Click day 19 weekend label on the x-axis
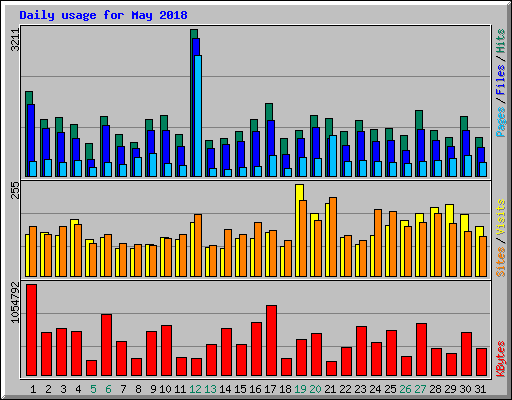 click(x=300, y=389)
